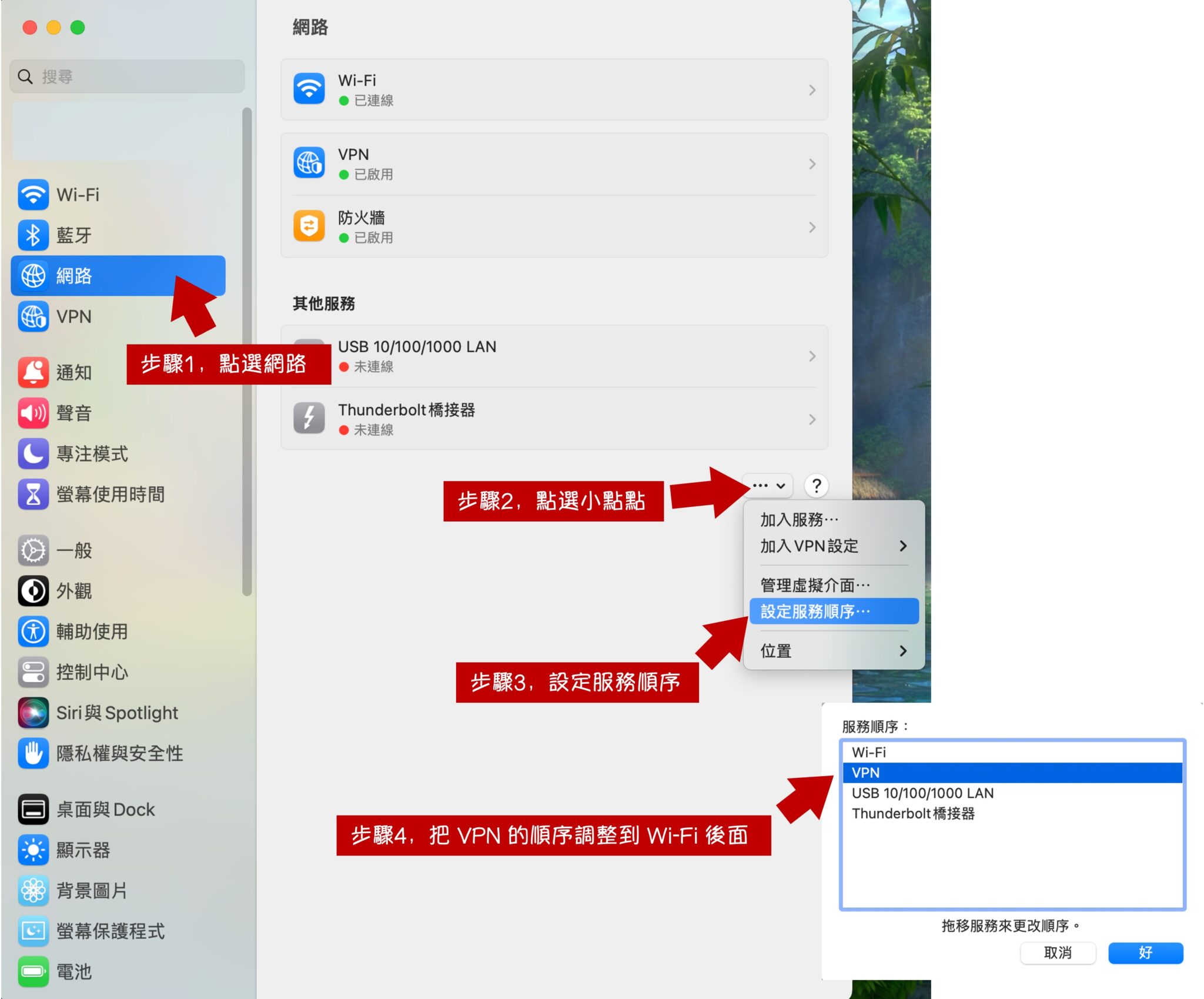The width and height of the screenshot is (1204, 999).
Task: Expand USB 10/100/1000 LAN row chevron
Action: (x=812, y=356)
